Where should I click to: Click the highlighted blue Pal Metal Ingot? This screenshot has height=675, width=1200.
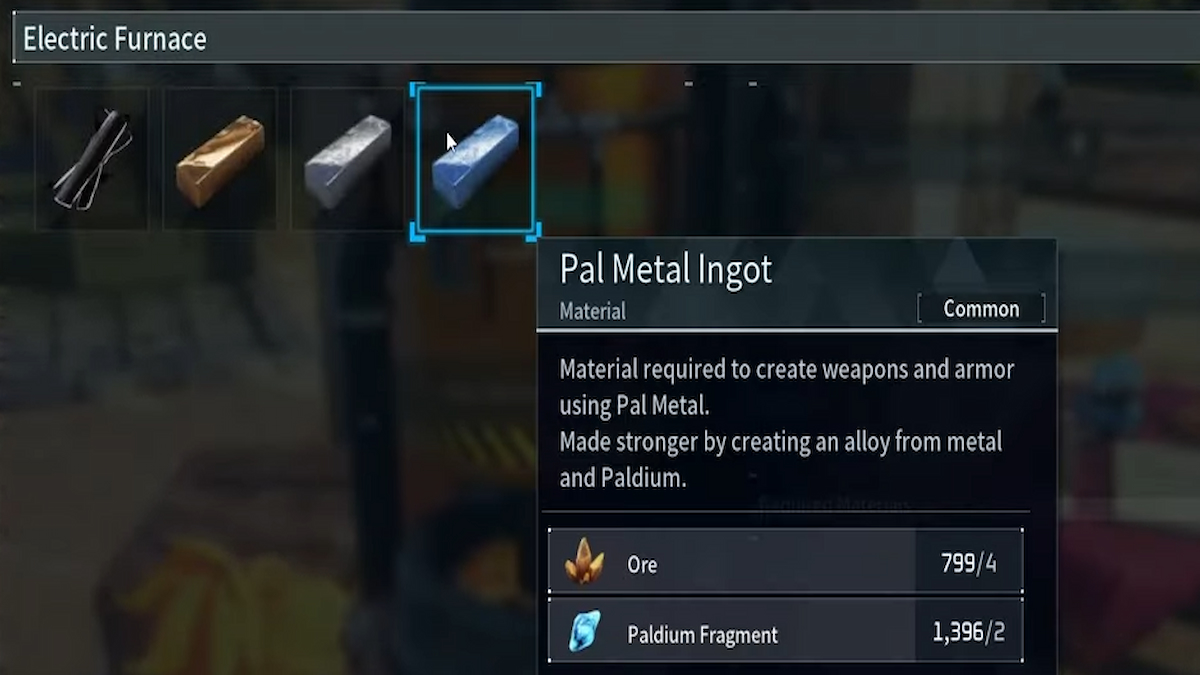coord(476,160)
